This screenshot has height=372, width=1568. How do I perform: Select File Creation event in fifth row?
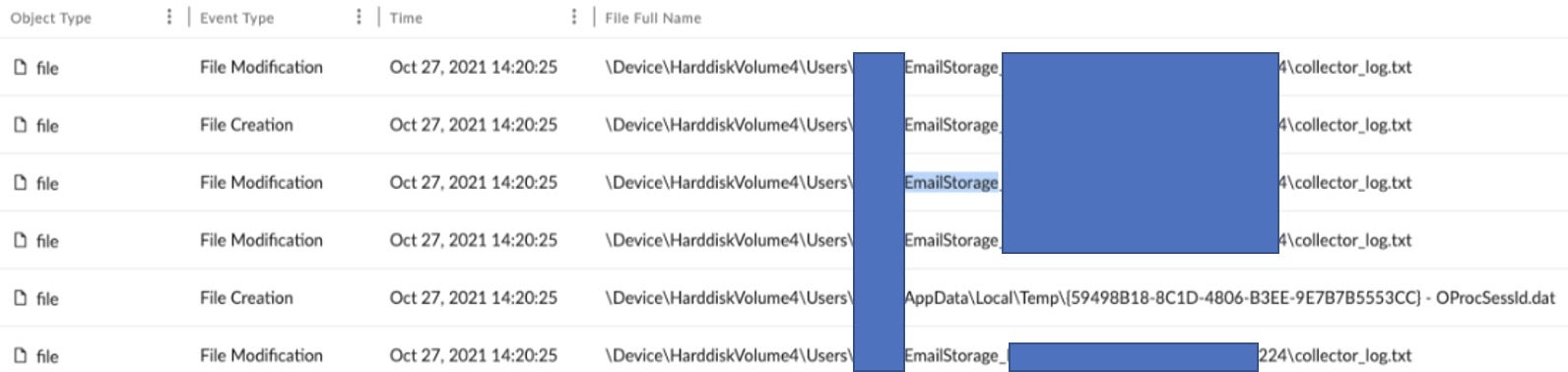click(246, 297)
